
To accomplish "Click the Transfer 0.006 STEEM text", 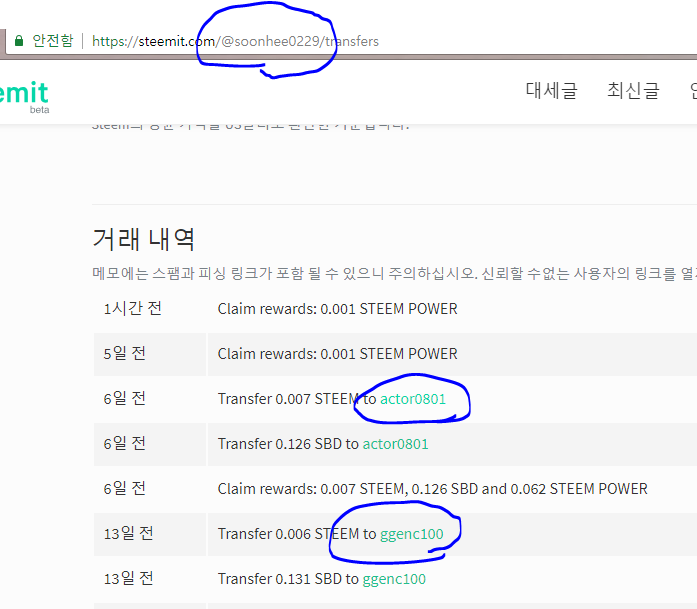I will 288,534.
